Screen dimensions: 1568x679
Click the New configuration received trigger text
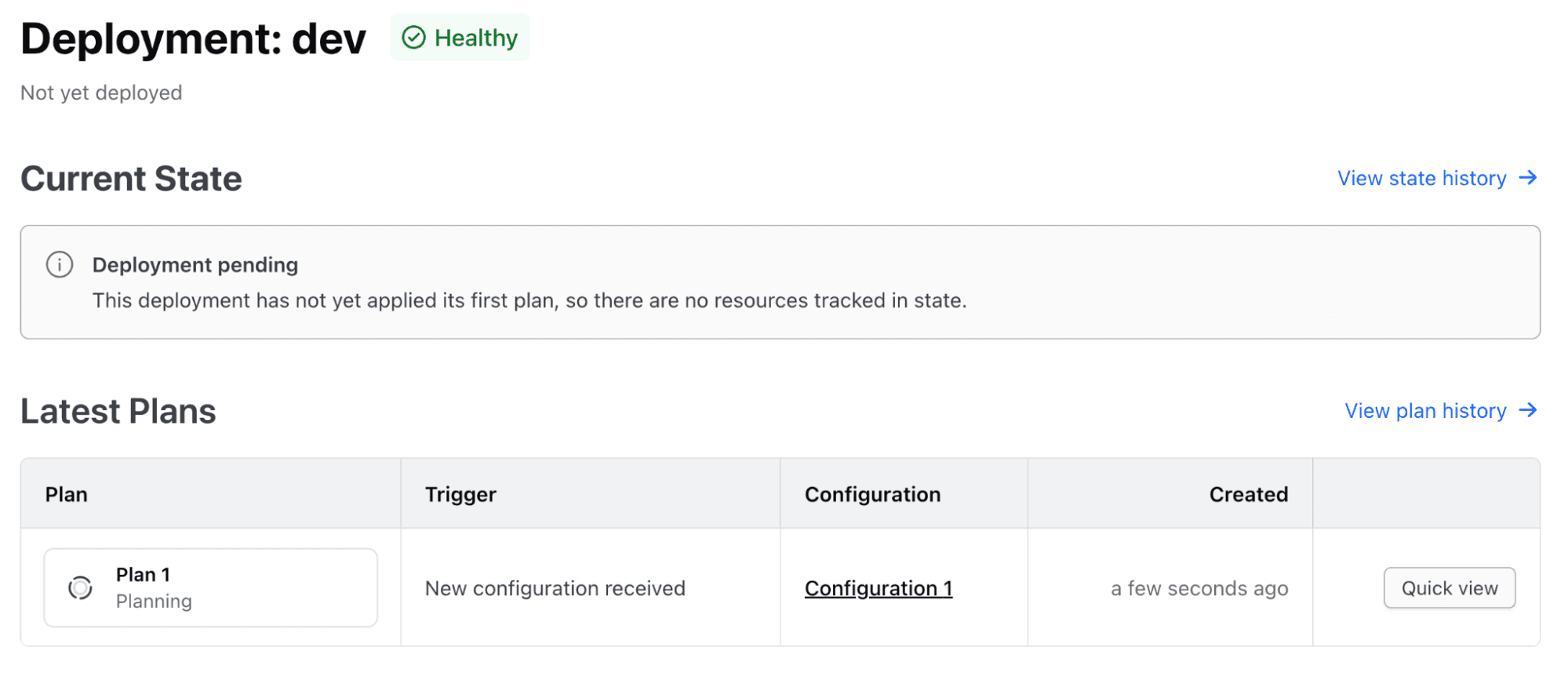pyautogui.click(x=555, y=588)
